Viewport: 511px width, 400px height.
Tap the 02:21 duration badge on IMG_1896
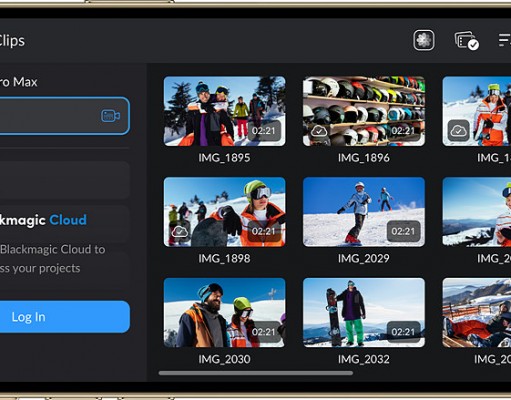pos(403,131)
